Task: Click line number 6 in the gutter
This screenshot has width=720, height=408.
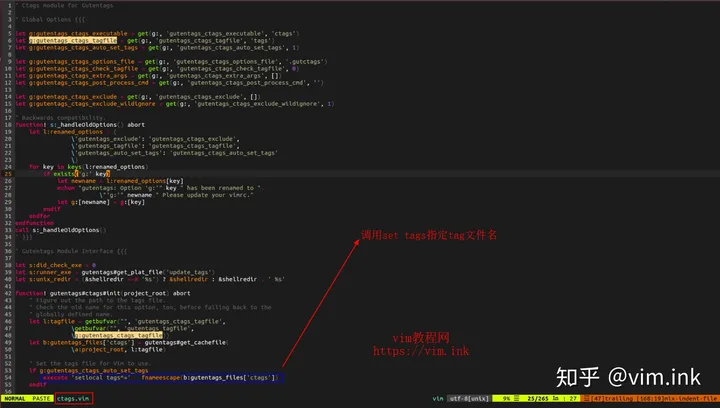Action: (10, 40)
